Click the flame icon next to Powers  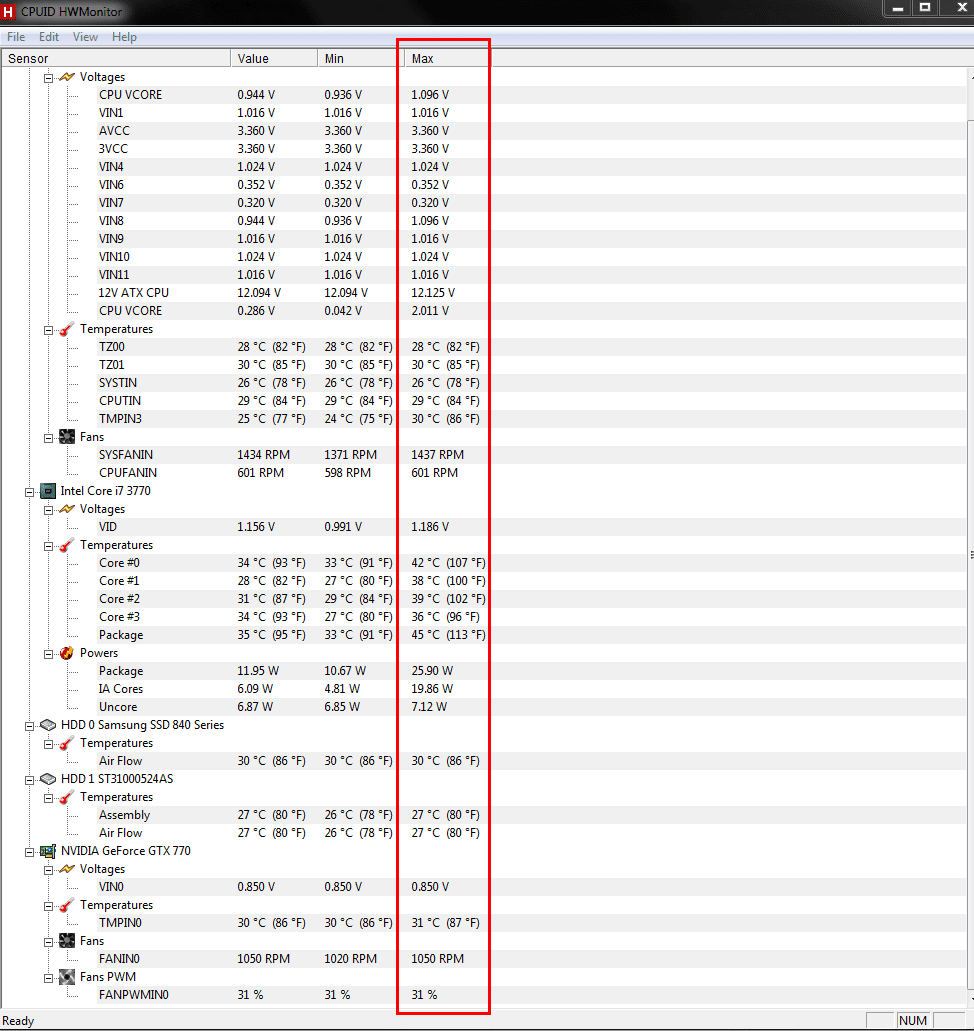pos(66,653)
